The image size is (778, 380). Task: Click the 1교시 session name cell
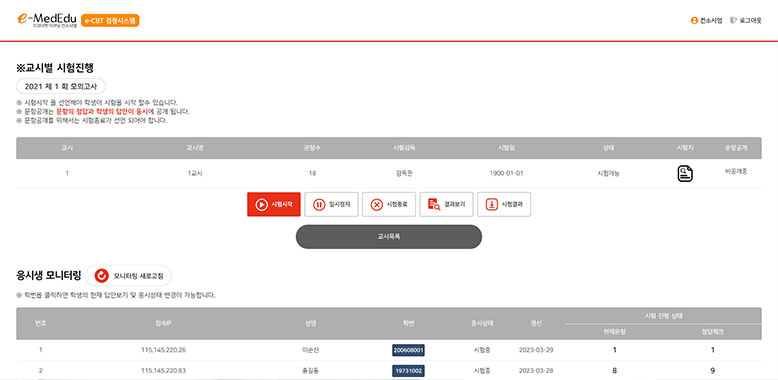(195, 174)
